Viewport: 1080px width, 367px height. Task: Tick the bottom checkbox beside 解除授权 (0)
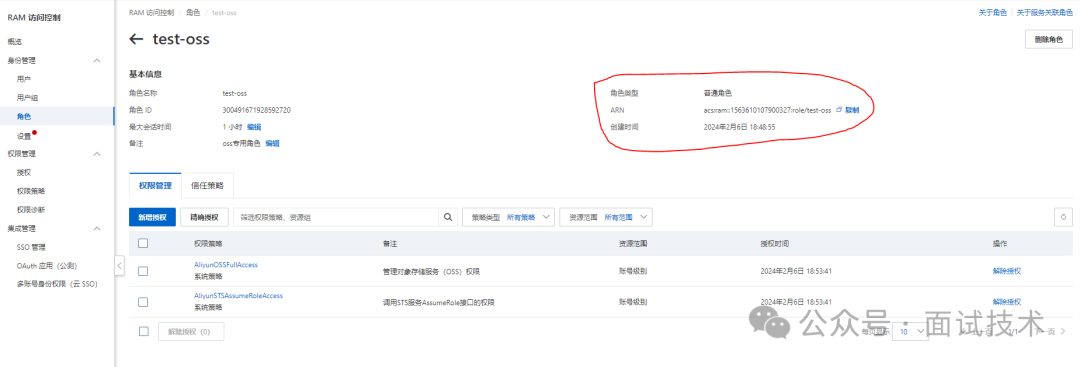click(x=143, y=331)
